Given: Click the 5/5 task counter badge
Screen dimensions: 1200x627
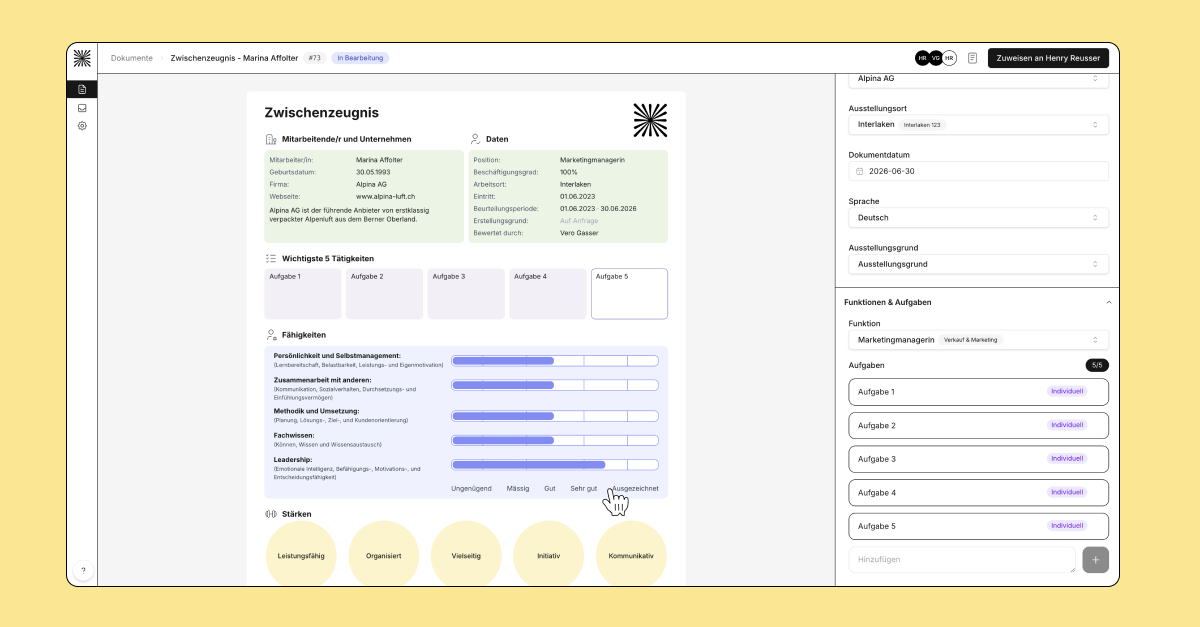Looking at the screenshot, I should point(1097,365).
